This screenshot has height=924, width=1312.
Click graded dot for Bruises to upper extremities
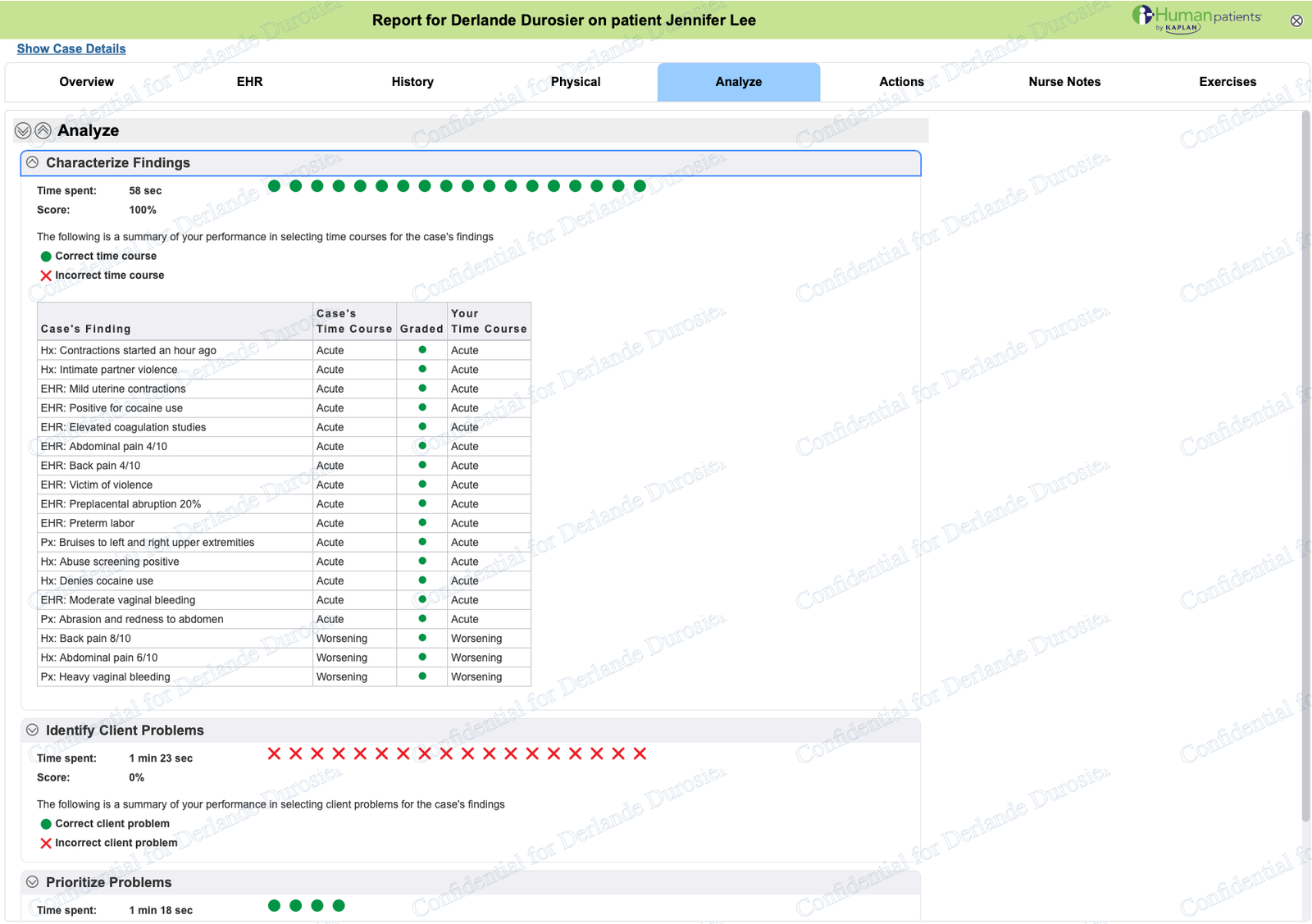point(422,542)
